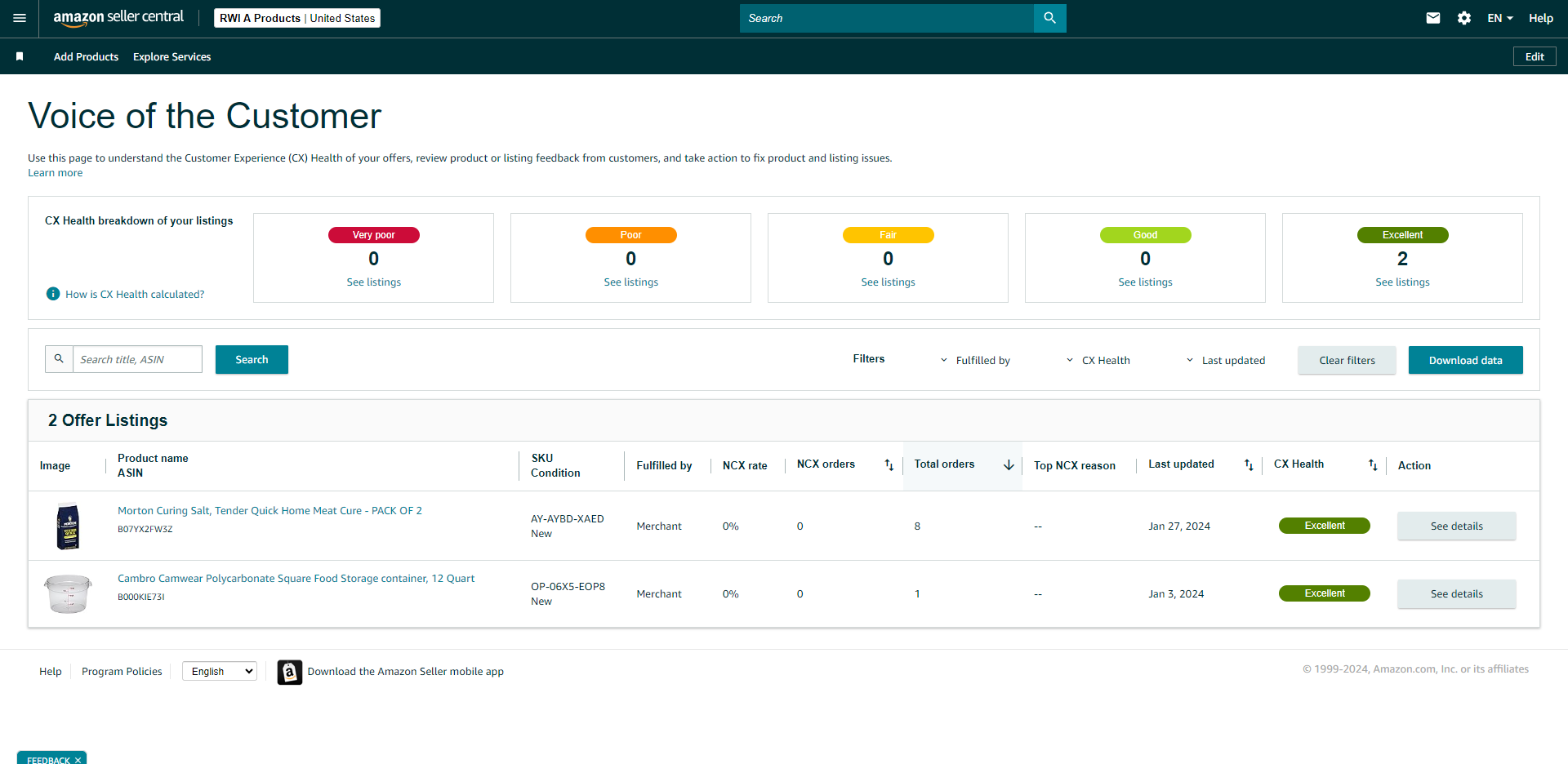The height and width of the screenshot is (764, 1568).
Task: Close the Feedback tab with X
Action: tap(78, 760)
